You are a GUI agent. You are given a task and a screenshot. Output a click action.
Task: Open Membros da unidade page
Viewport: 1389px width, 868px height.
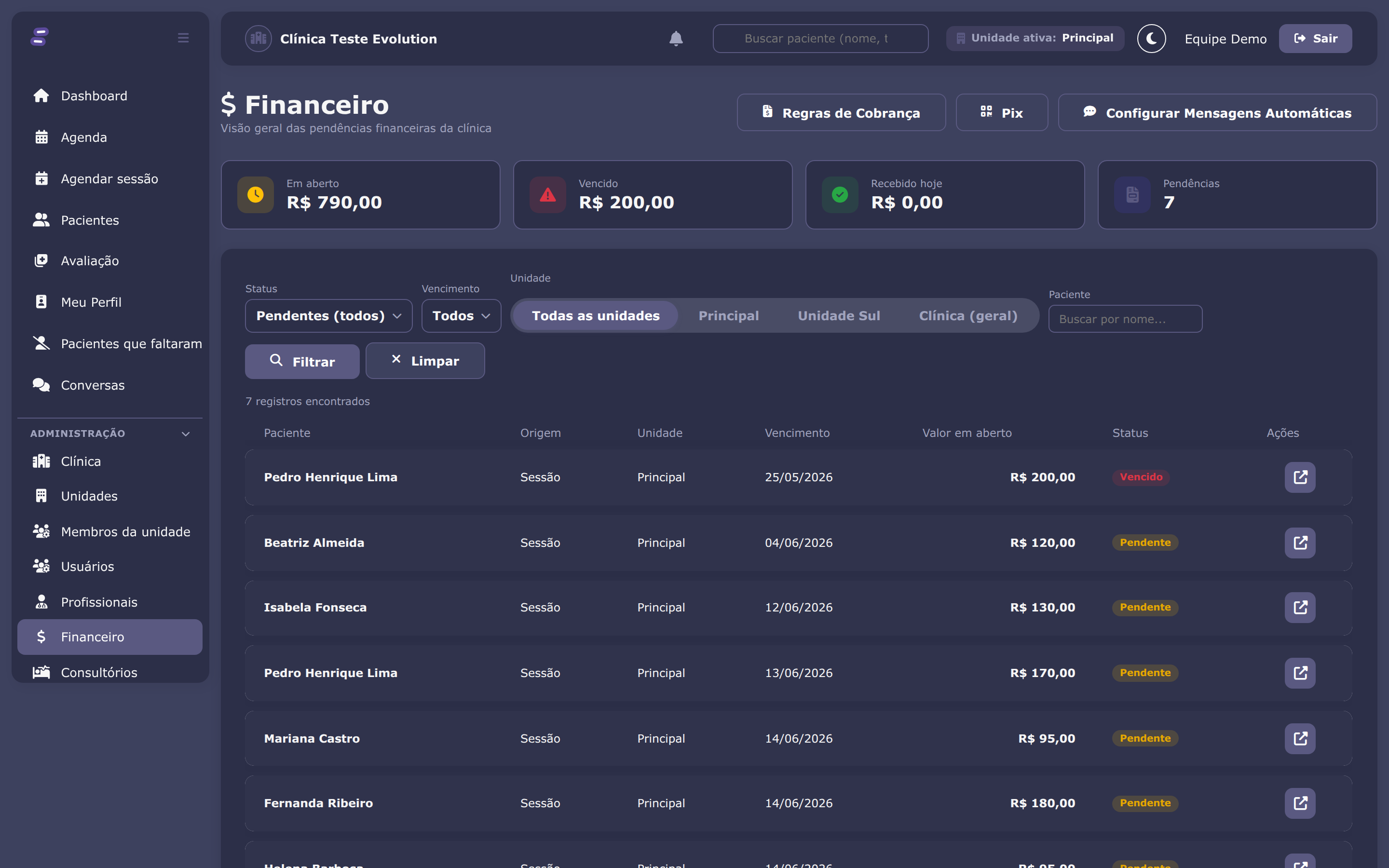[x=109, y=531]
